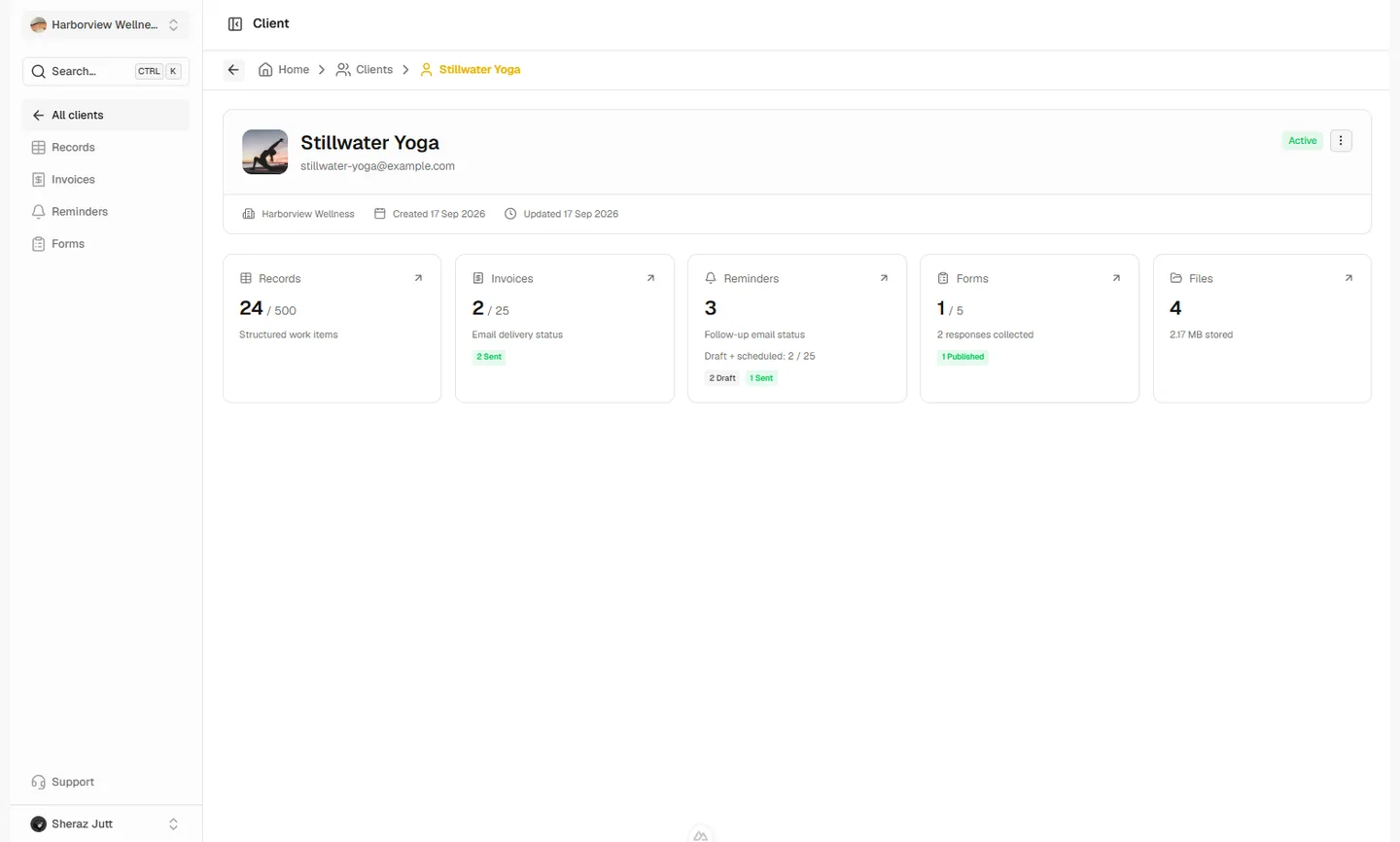
Task: Click the Updated 17 Sep 2026 text
Action: tap(571, 214)
